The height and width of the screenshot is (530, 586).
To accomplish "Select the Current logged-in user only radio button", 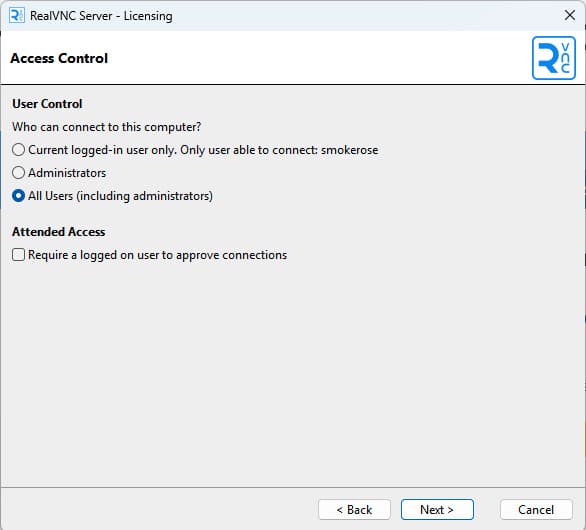I will [18, 150].
